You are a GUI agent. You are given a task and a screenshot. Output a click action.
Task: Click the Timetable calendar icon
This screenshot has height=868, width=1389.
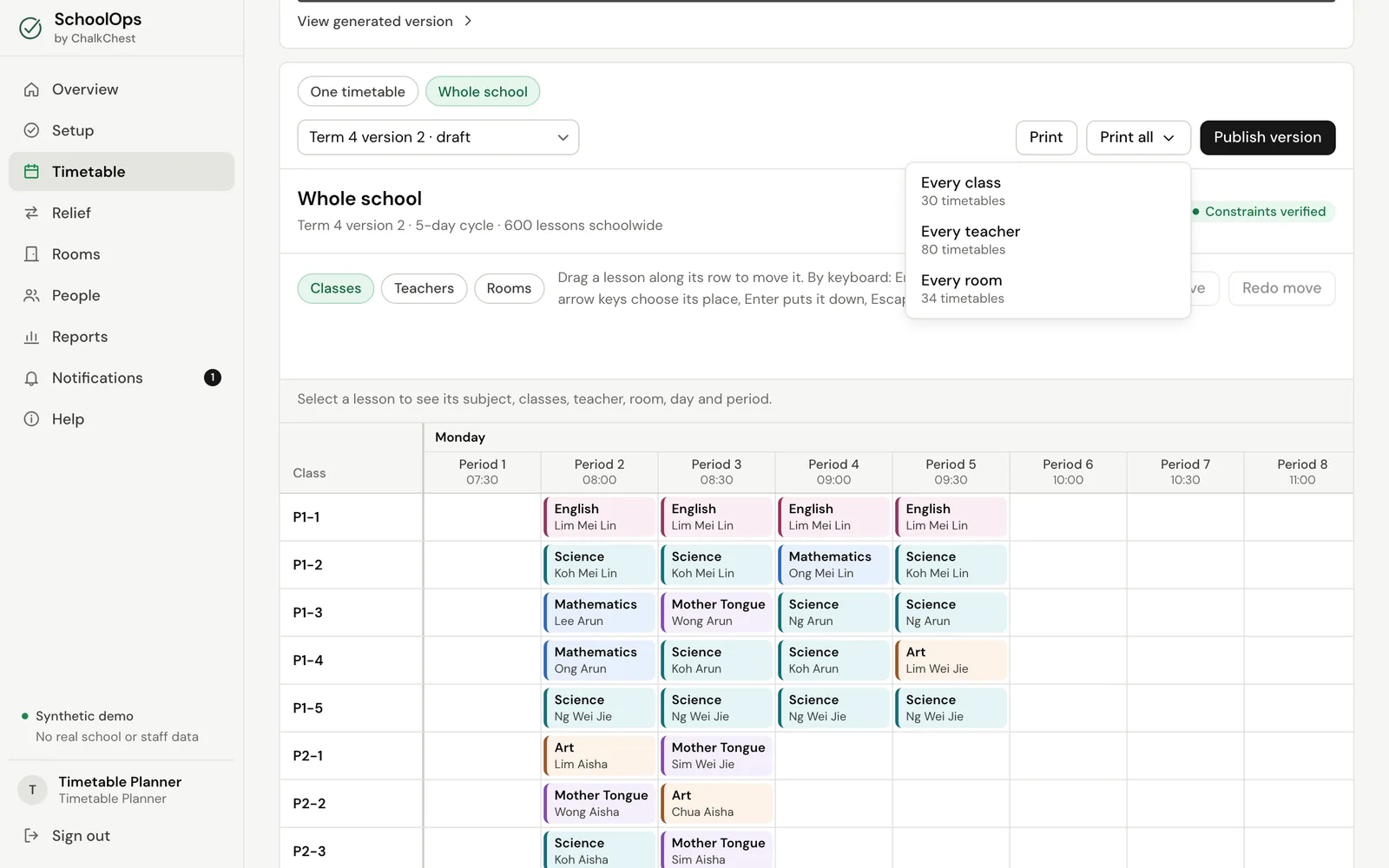pyautogui.click(x=31, y=172)
